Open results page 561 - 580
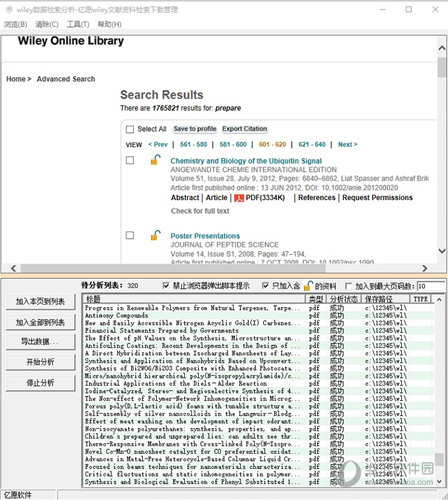 (x=193, y=144)
